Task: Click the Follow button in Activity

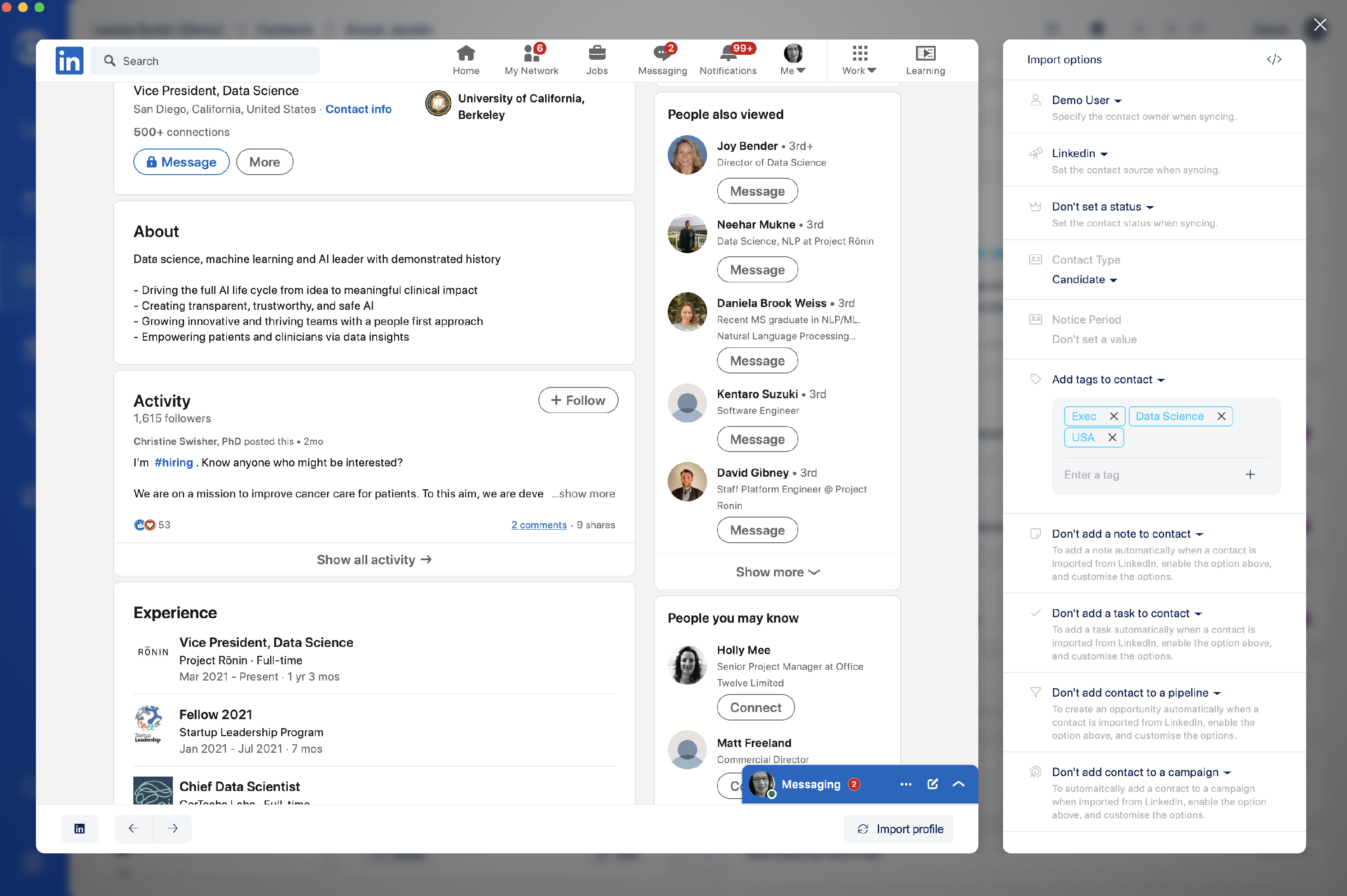Action: [578, 400]
